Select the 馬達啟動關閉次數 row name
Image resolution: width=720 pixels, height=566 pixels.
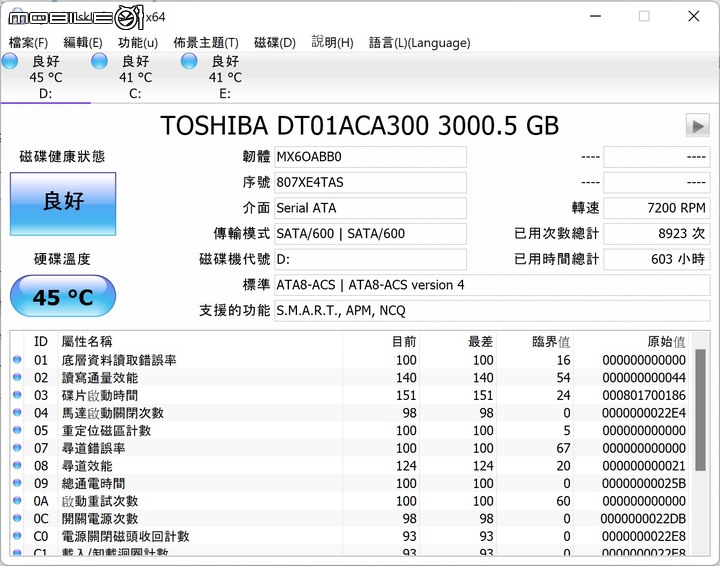pos(112,413)
